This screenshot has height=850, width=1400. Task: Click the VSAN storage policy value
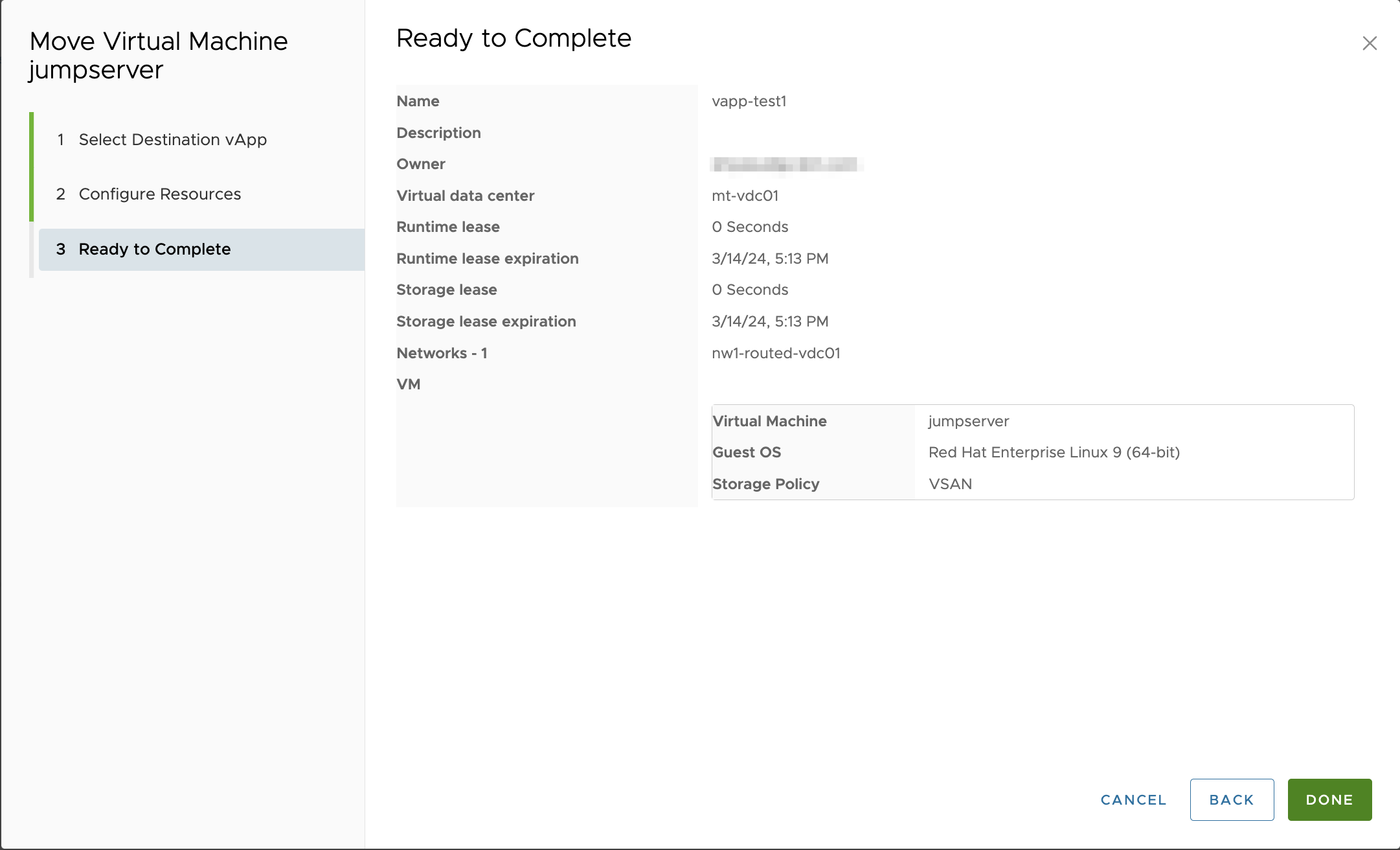pos(950,484)
